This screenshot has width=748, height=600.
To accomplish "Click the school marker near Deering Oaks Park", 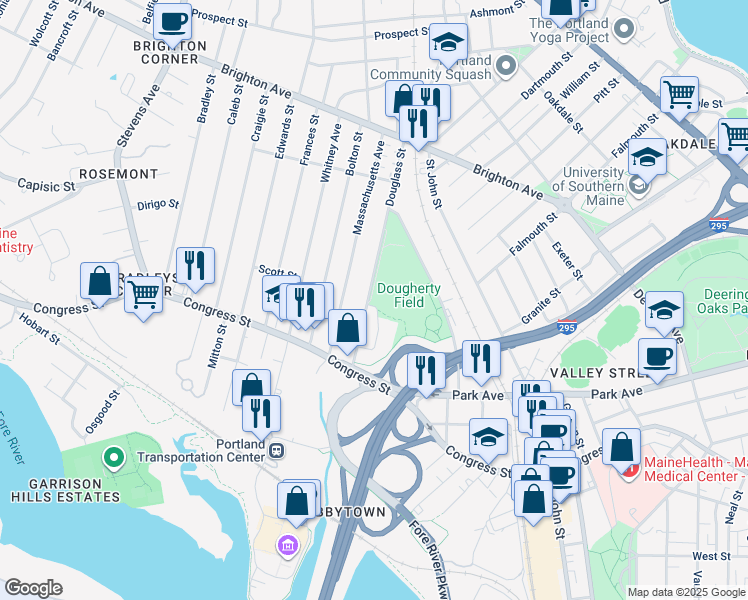I will point(664,311).
